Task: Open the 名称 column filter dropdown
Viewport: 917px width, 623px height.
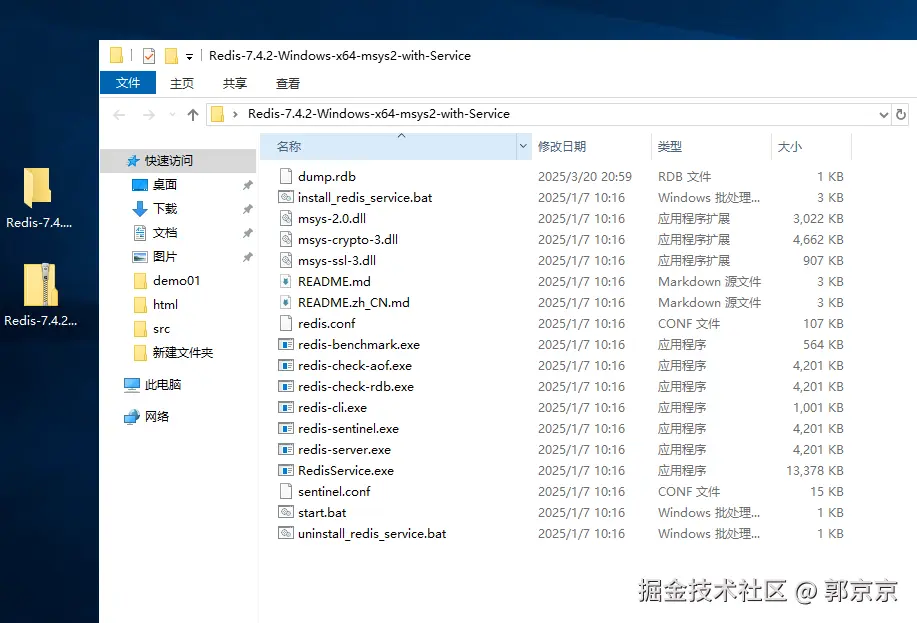Action: [x=523, y=146]
